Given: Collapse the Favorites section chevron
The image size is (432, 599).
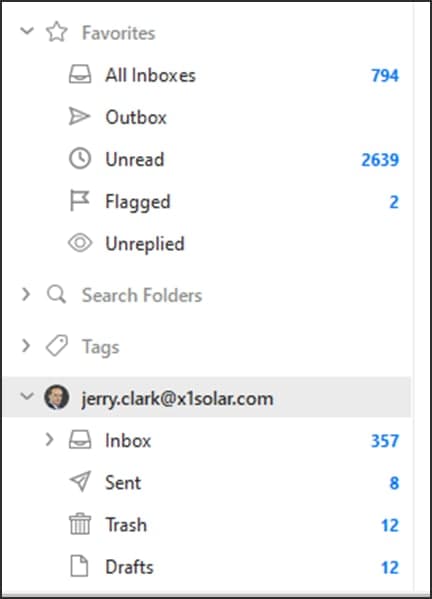Looking at the screenshot, I should coord(27,31).
